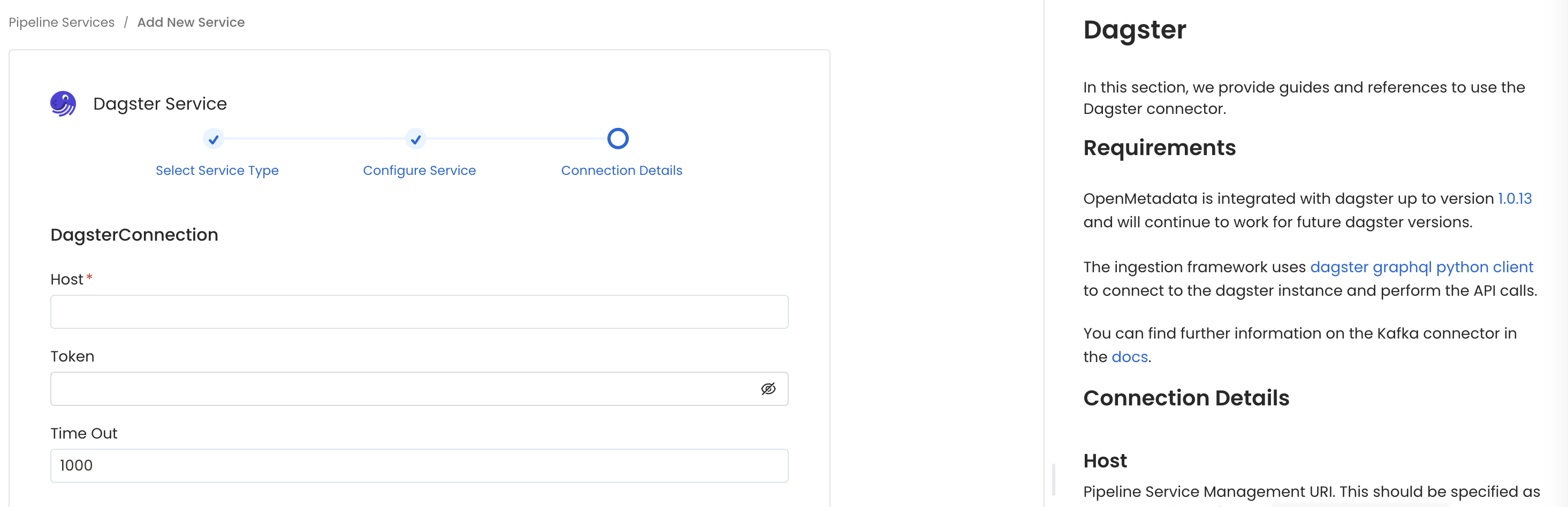
Task: Follow the Kafka connector docs link
Action: coord(1129,357)
